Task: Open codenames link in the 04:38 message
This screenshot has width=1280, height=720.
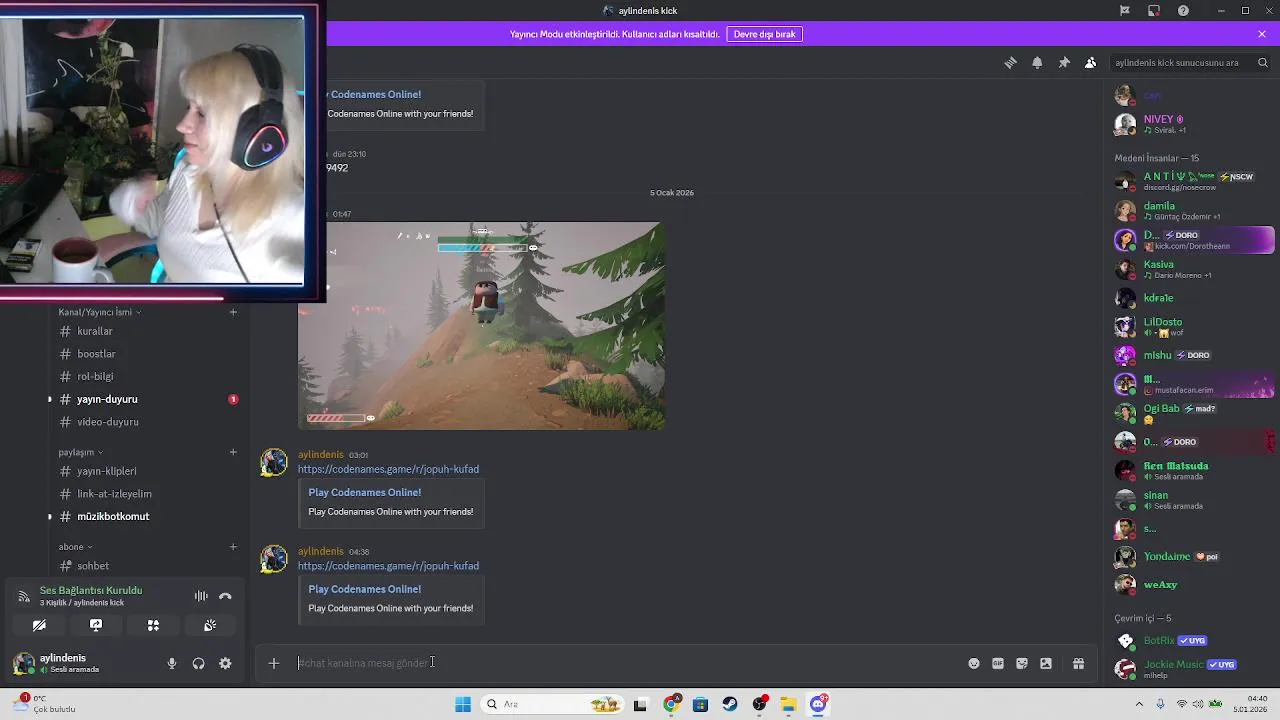Action: 388,566
